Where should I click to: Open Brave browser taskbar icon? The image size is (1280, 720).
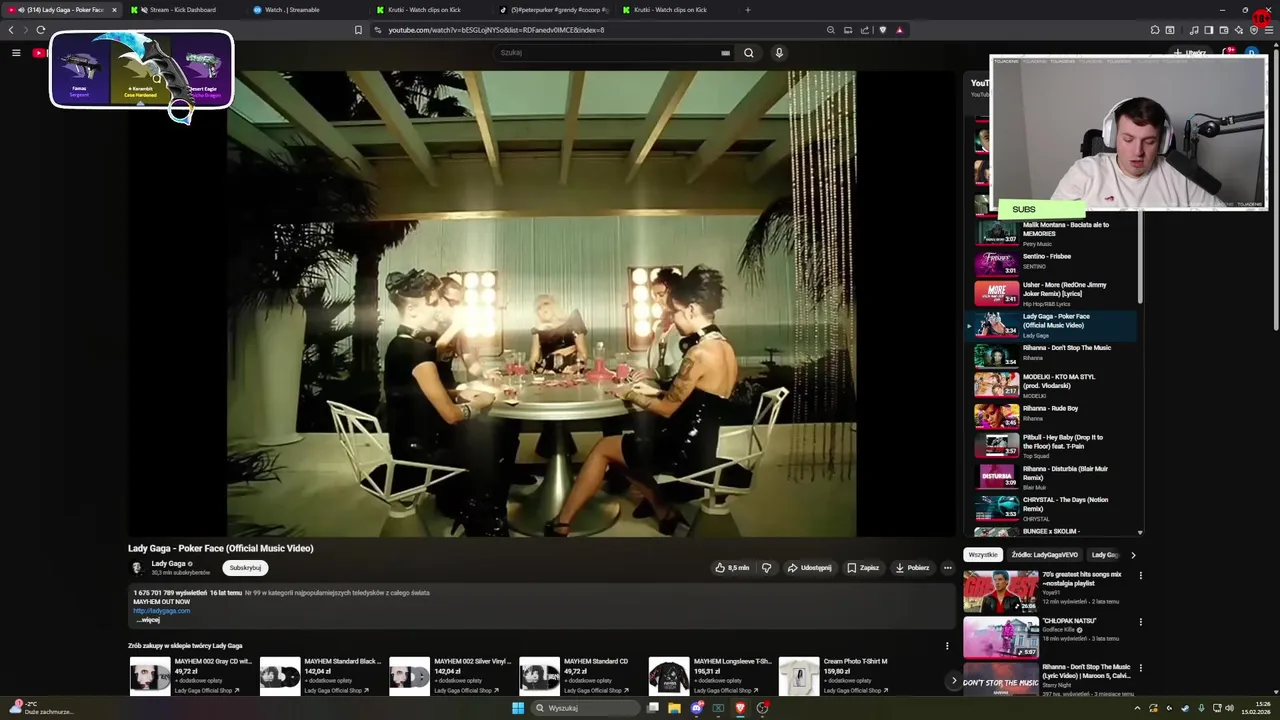(x=740, y=708)
